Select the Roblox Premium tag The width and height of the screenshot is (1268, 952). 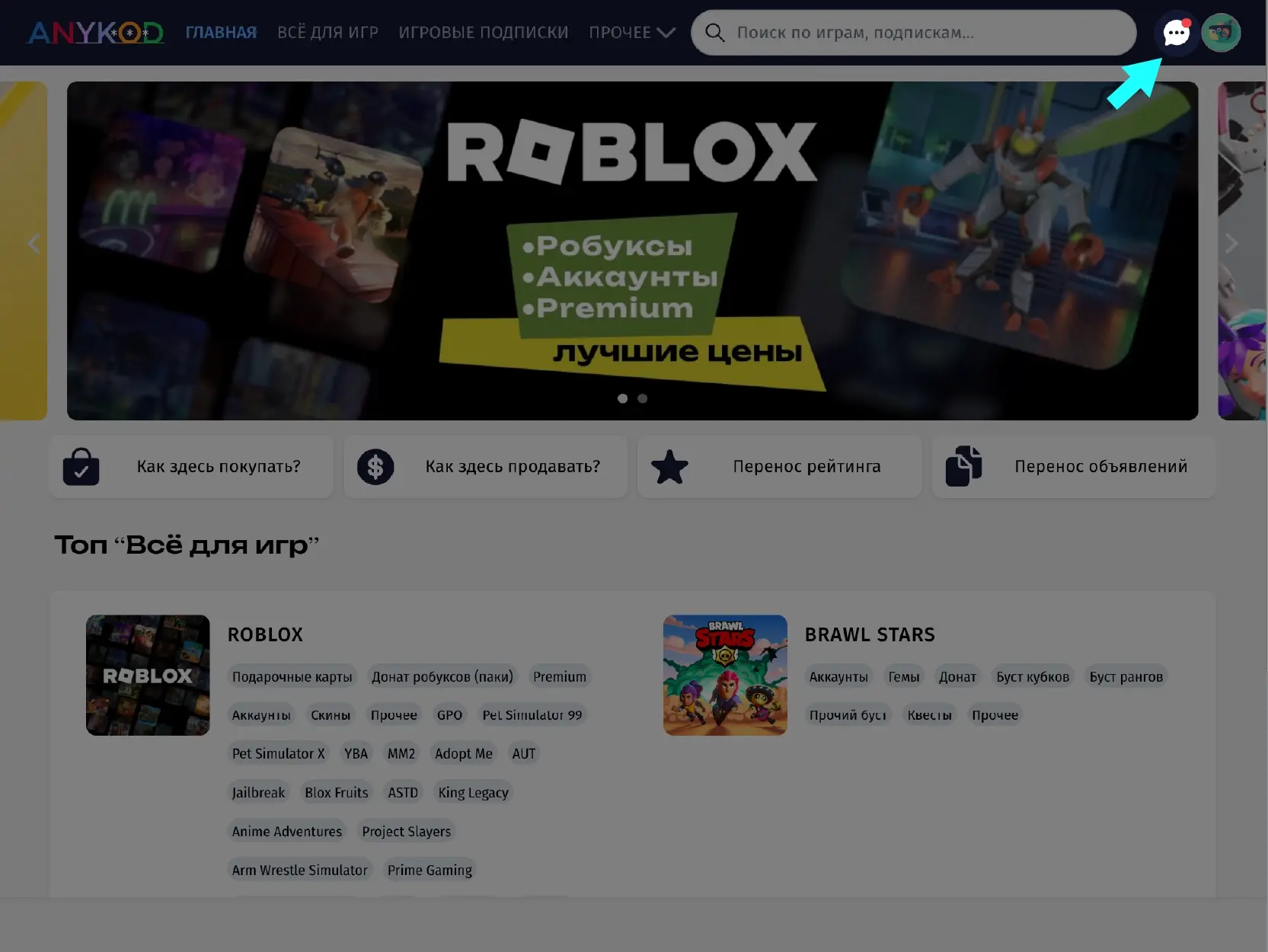pyautogui.click(x=560, y=676)
